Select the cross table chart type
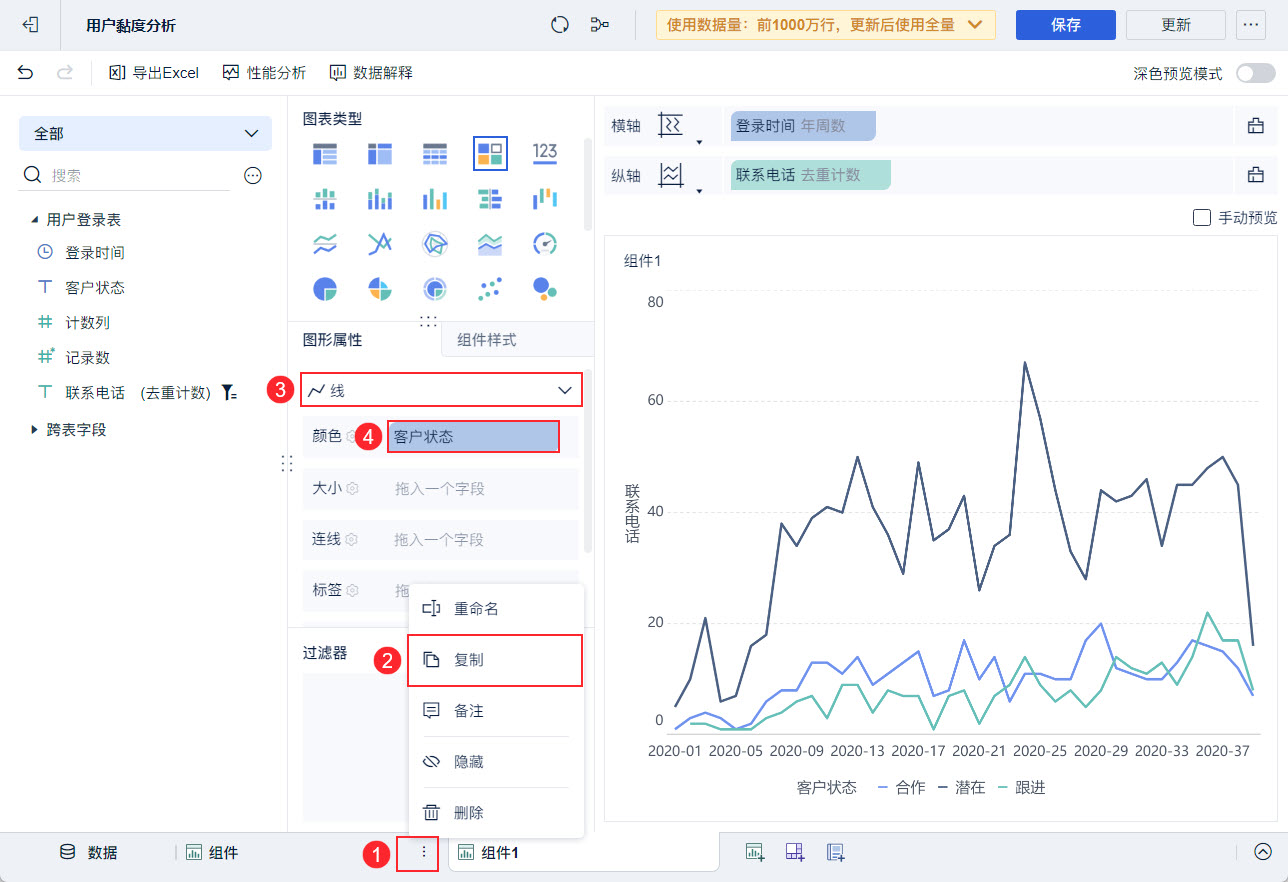The image size is (1288, 882). point(380,153)
